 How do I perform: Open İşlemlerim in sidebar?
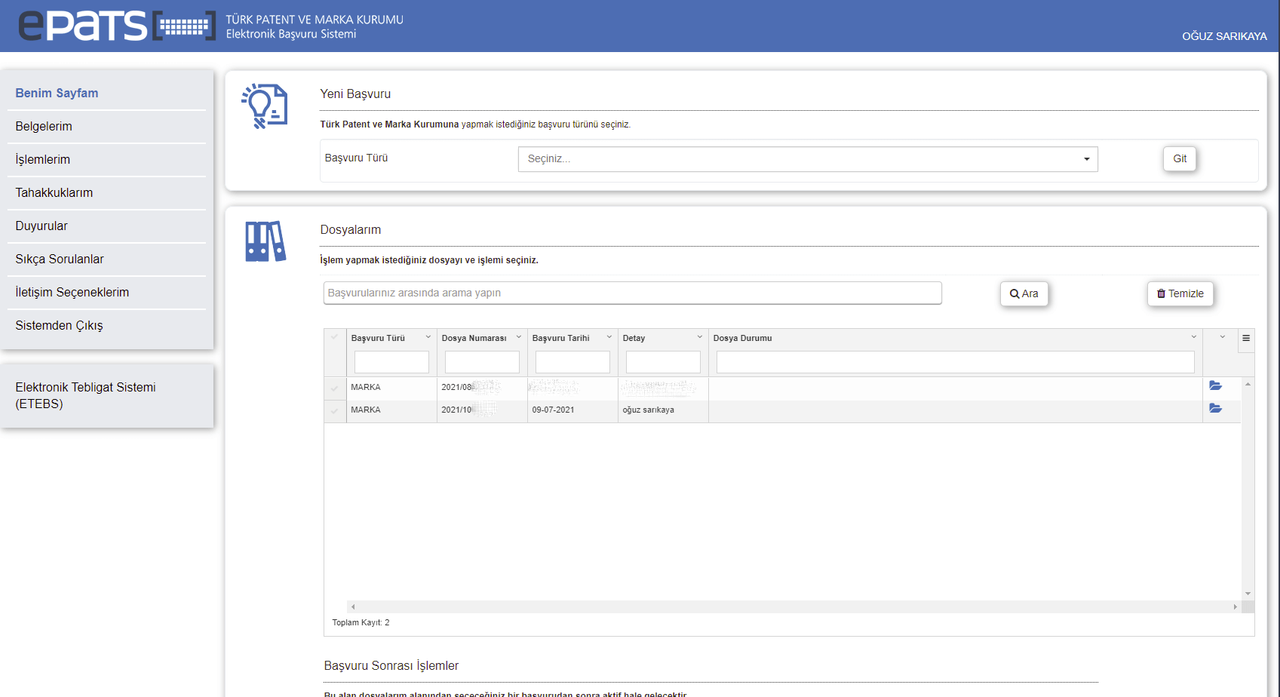pos(43,159)
